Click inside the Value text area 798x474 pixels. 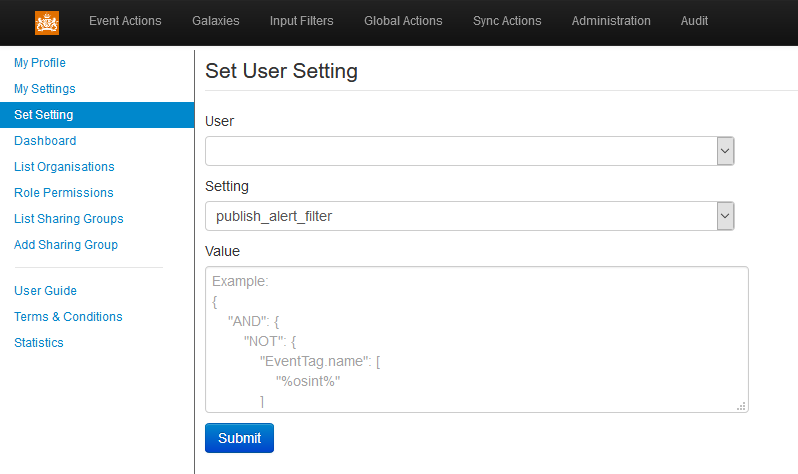pyautogui.click(x=476, y=339)
